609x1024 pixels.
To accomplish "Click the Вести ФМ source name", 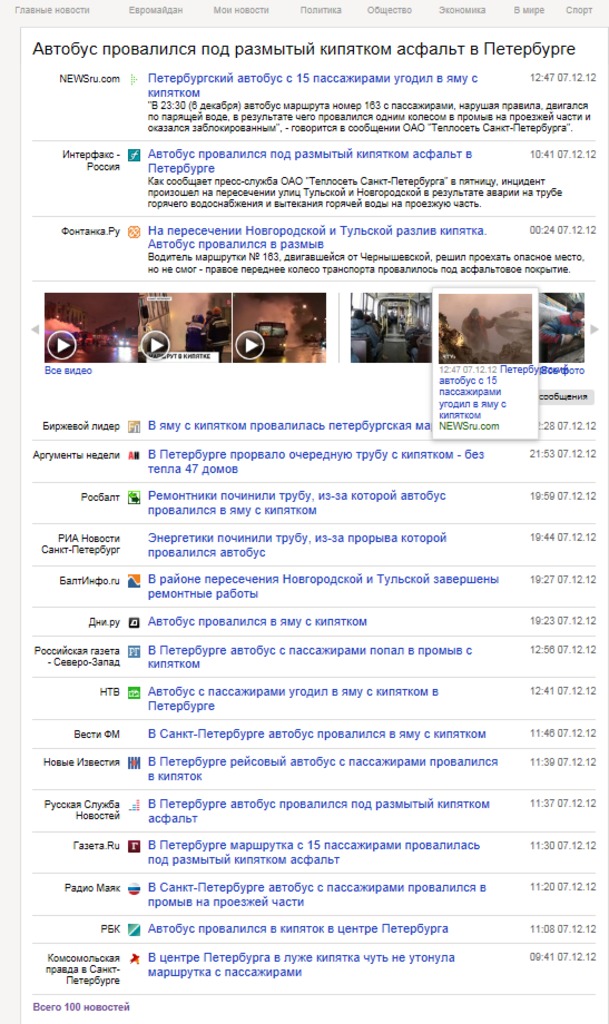I will [x=97, y=734].
